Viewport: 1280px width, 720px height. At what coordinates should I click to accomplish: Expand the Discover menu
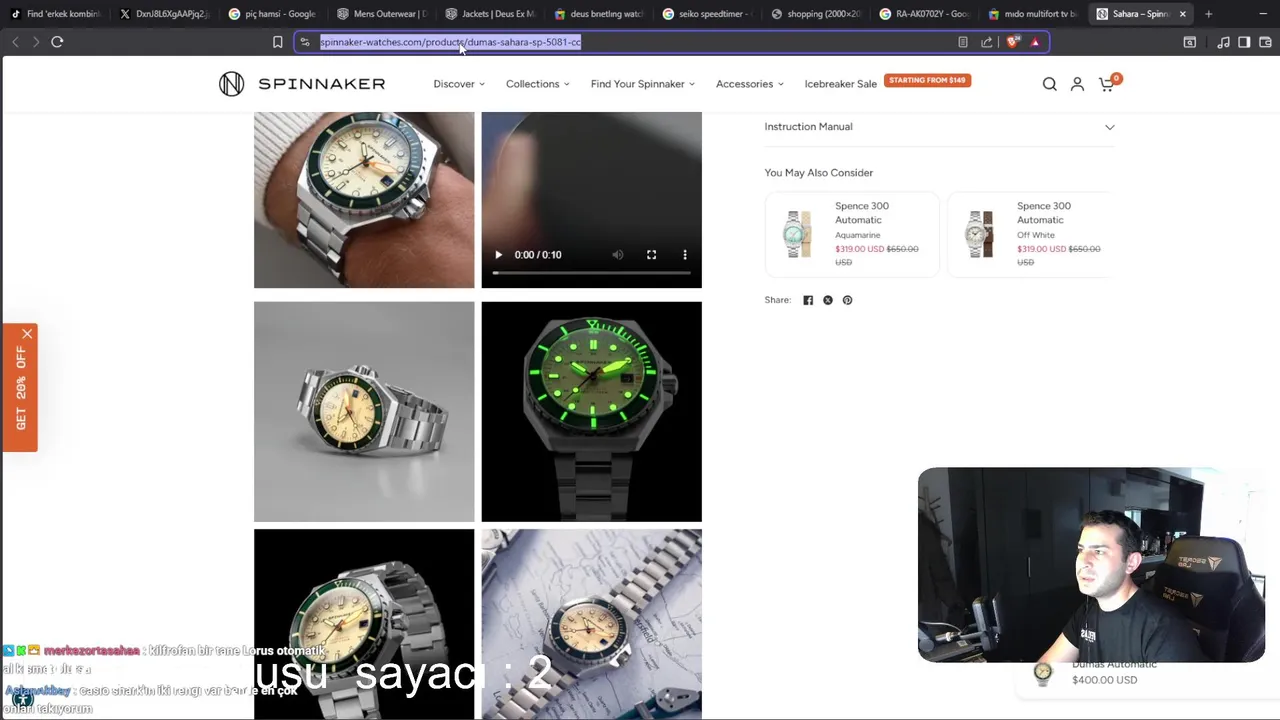coord(459,84)
